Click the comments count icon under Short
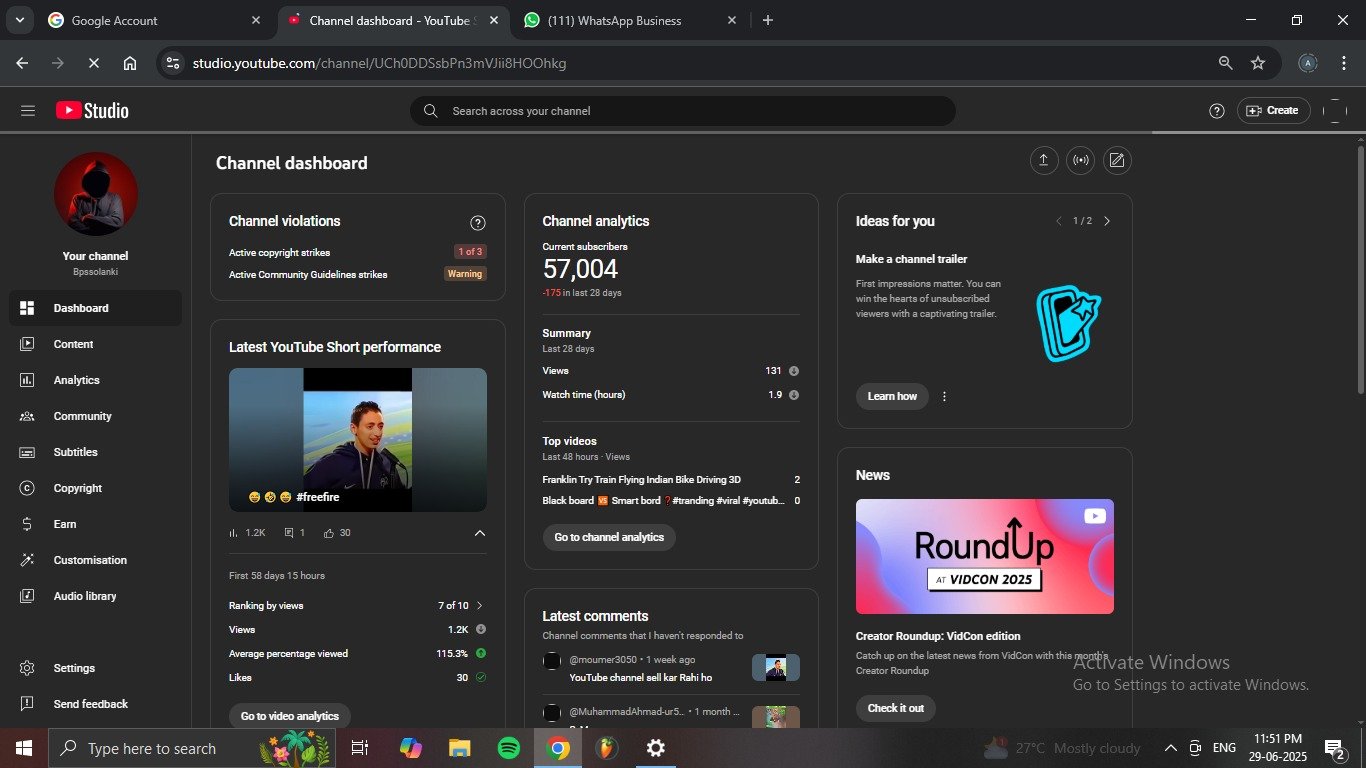This screenshot has width=1366, height=768. coord(289,533)
